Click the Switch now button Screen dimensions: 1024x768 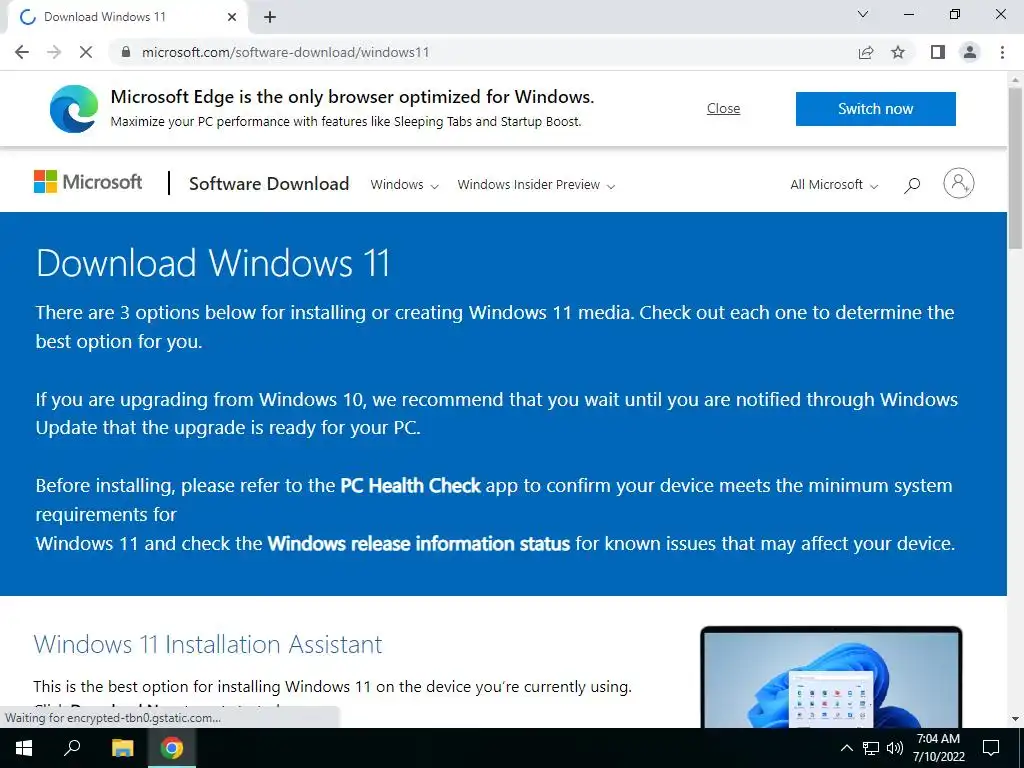click(876, 108)
